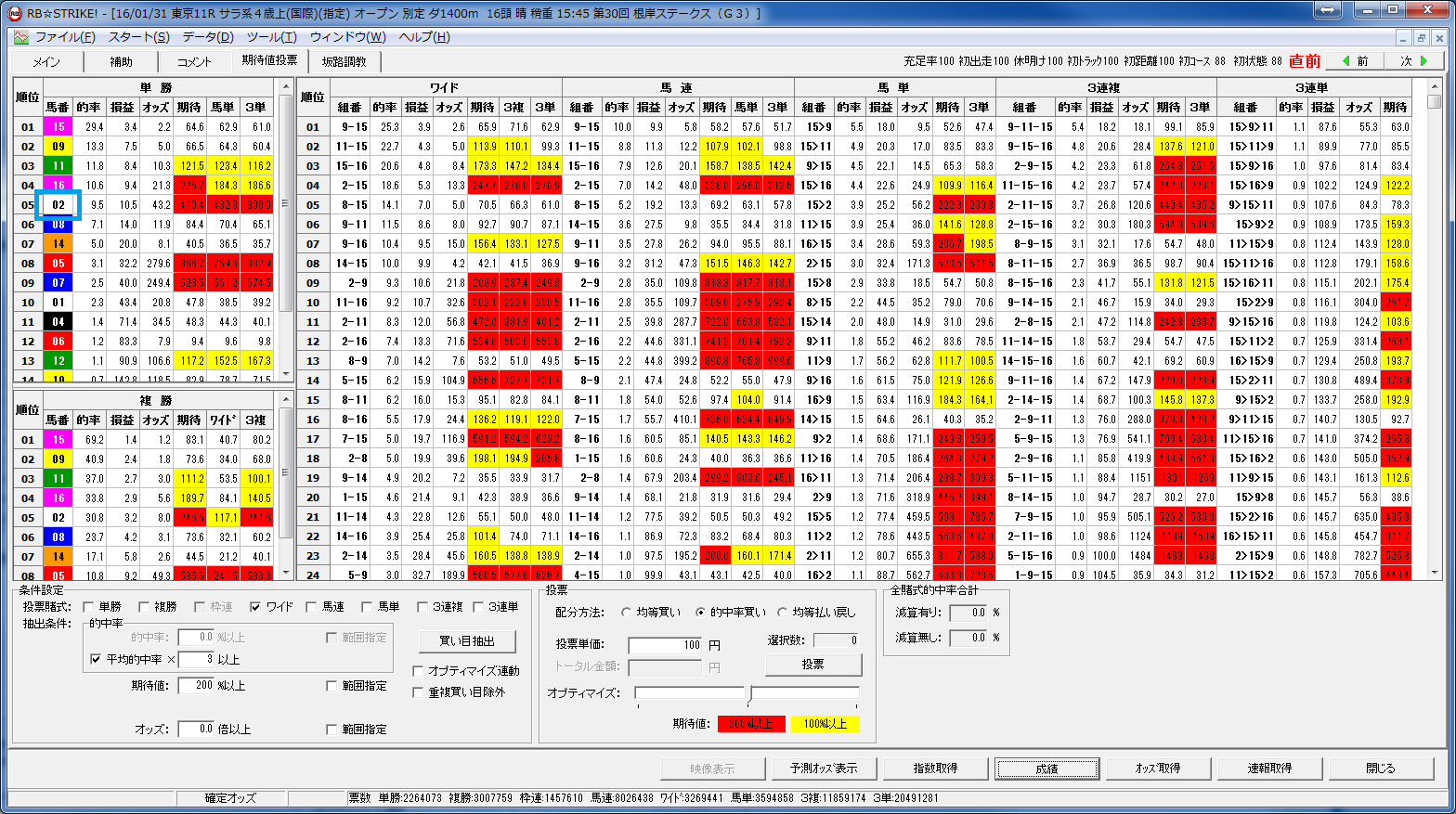The height and width of the screenshot is (814, 1456).
Task: Click the 3連単 column group header
Action: 1312,87
